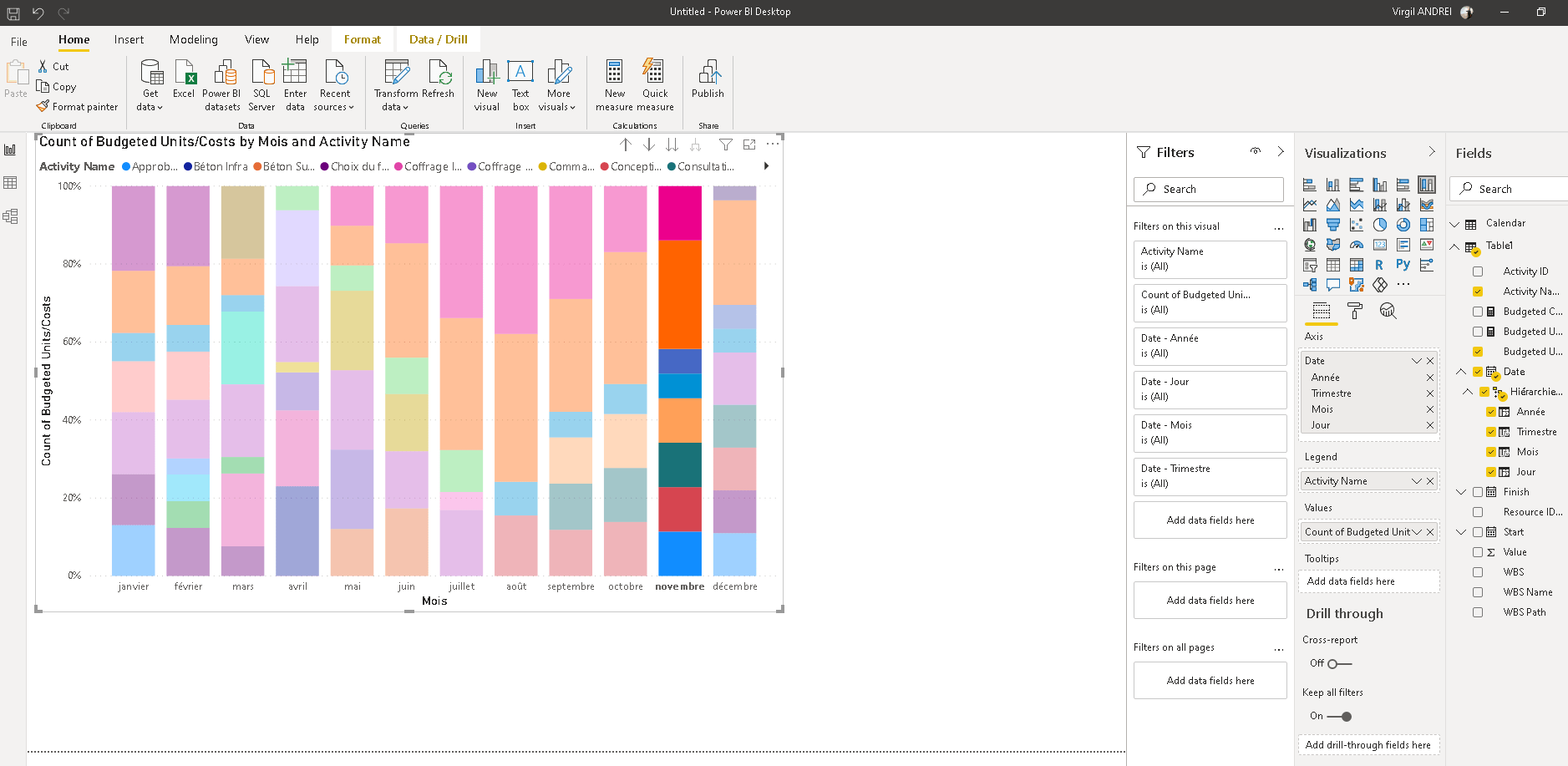Screen dimensions: 1568x766
Task: Open the Data / Drill tab
Action: (x=438, y=38)
